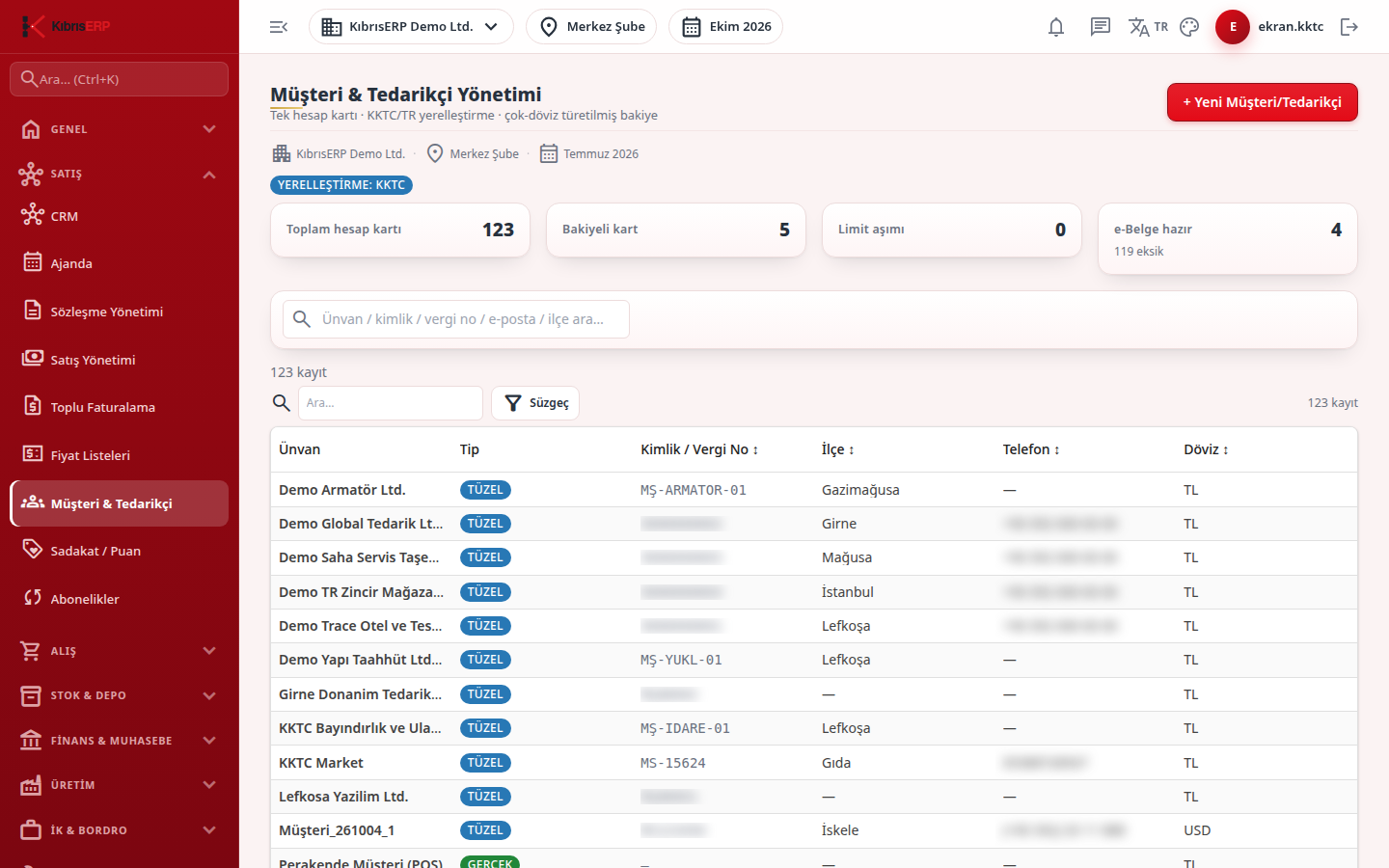Open the notifications bell

(x=1056, y=27)
